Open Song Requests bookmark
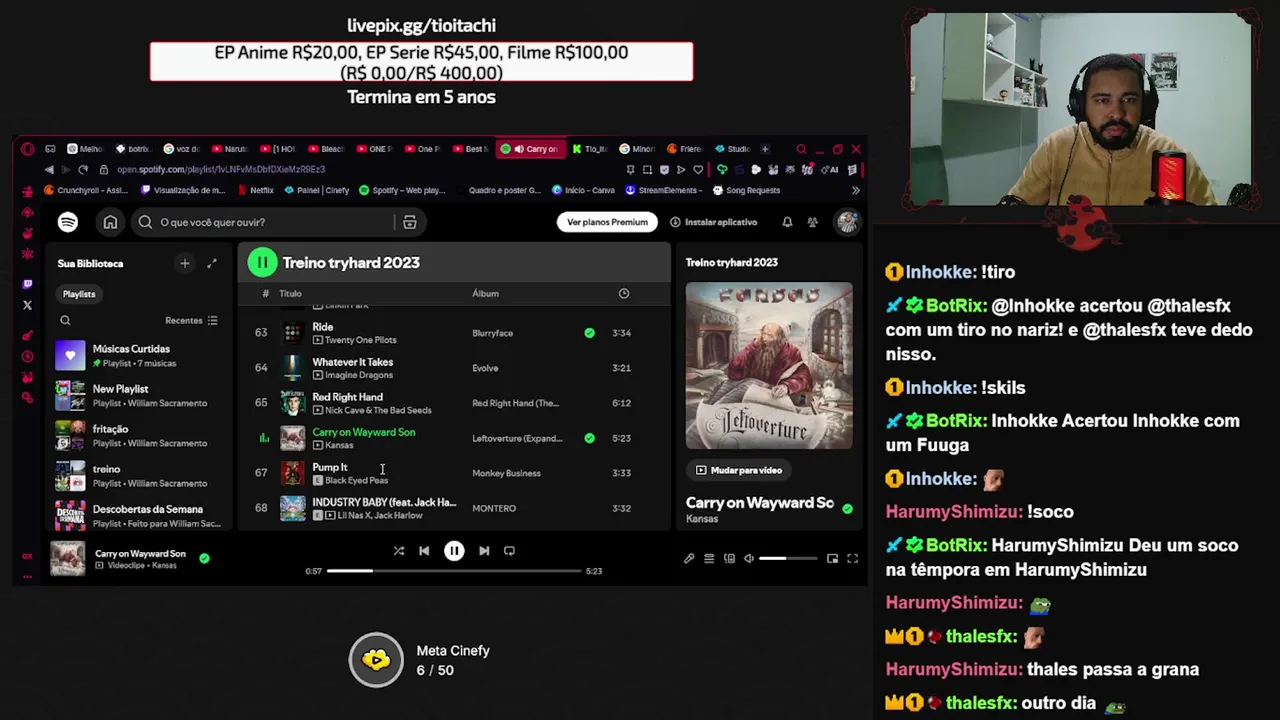Viewport: 1280px width, 720px height. [x=745, y=190]
